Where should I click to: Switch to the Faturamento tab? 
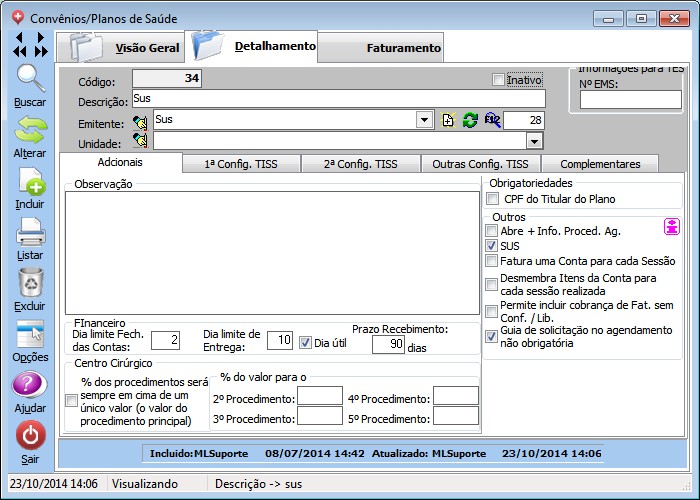pyautogui.click(x=403, y=47)
